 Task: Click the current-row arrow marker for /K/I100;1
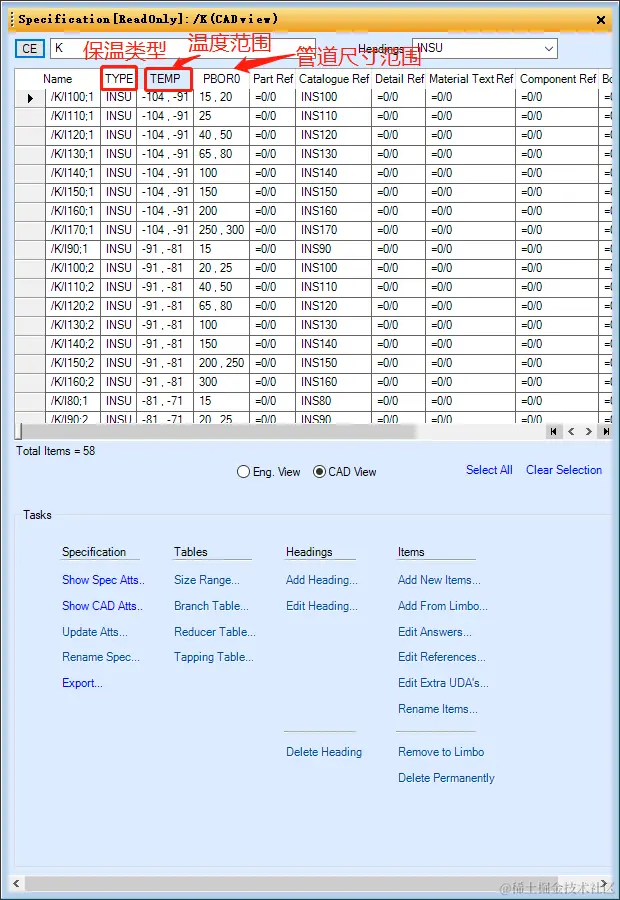[x=30, y=98]
